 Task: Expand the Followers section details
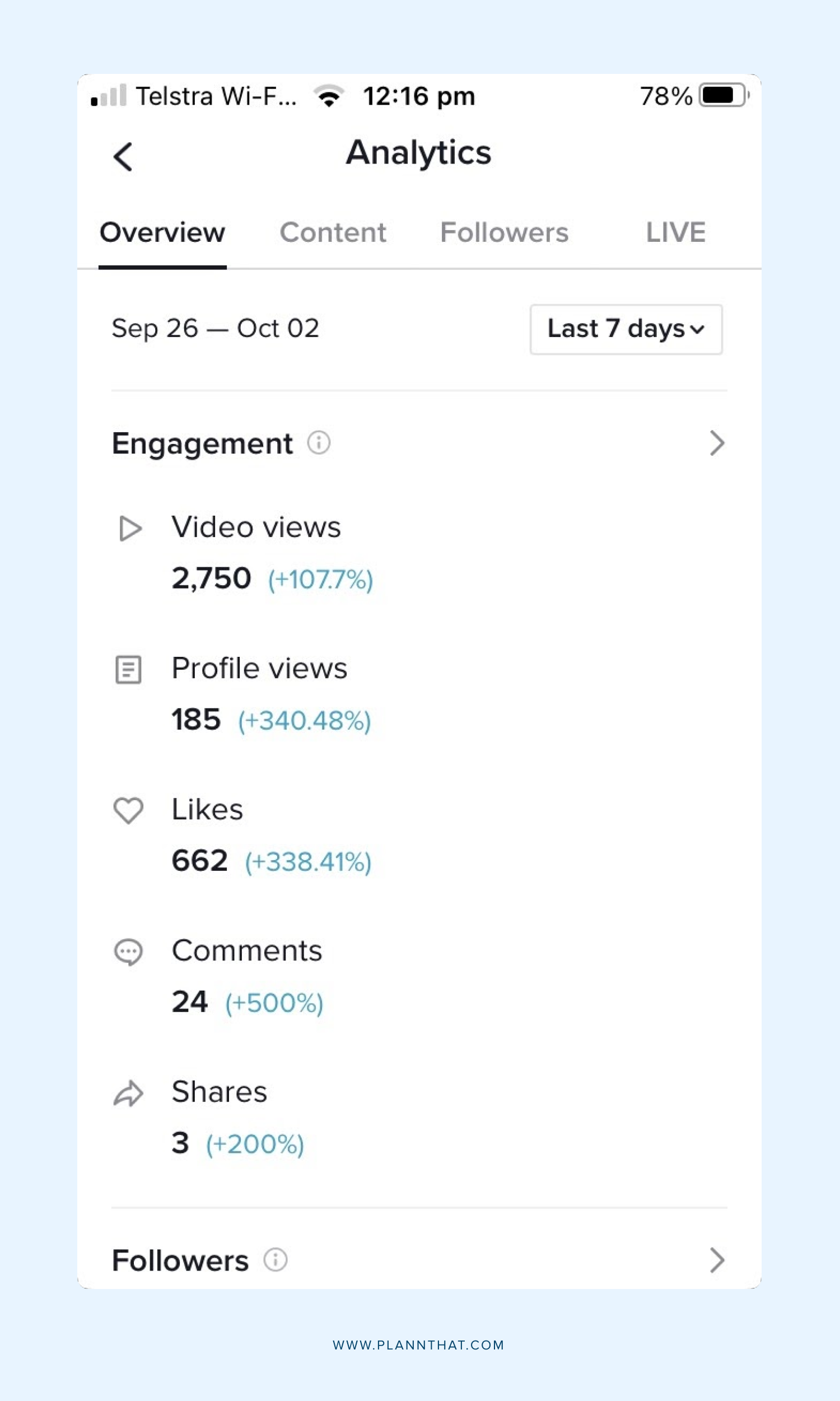(718, 1260)
